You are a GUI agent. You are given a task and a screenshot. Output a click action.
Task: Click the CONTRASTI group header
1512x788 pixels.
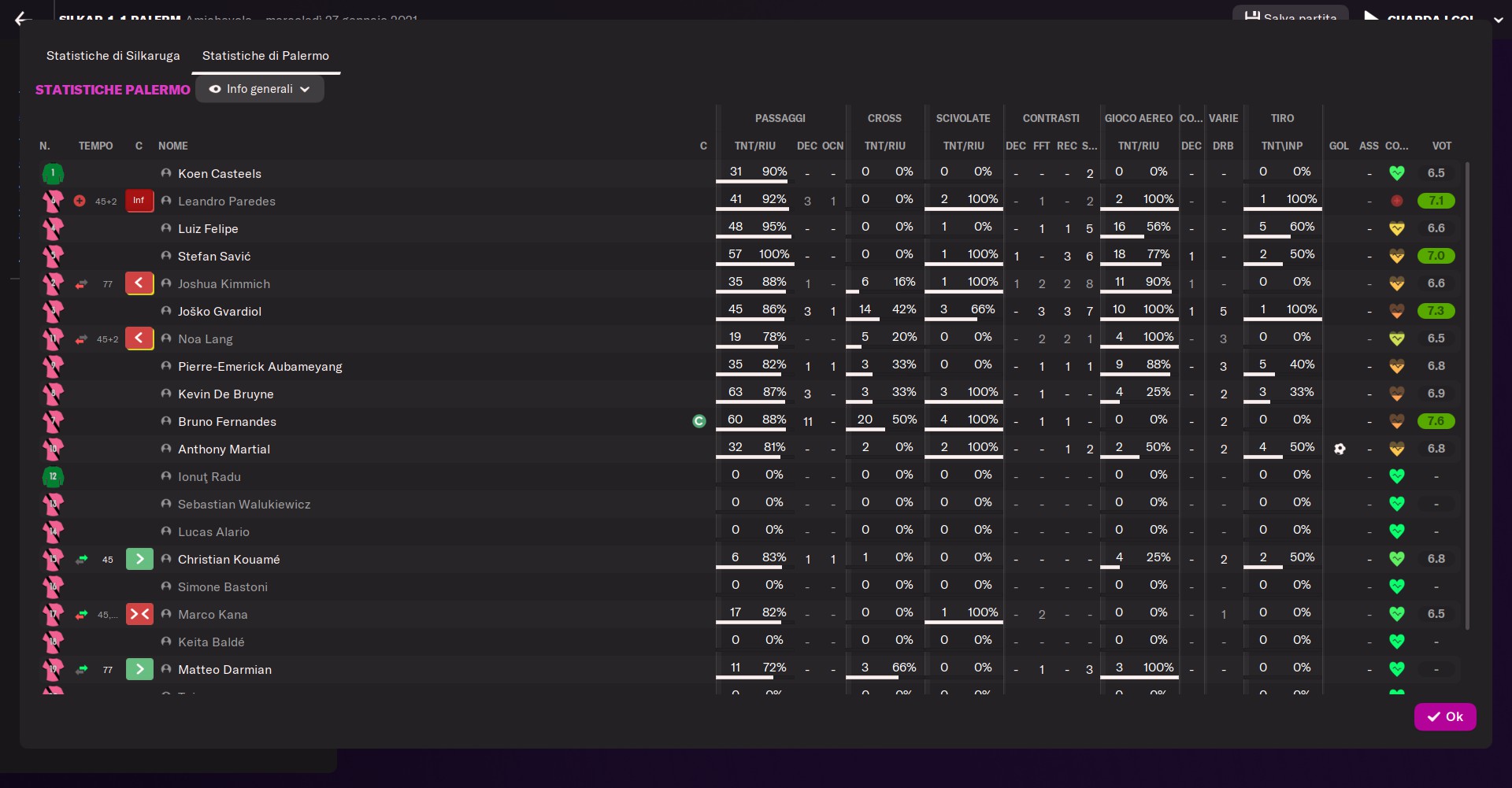(1051, 118)
